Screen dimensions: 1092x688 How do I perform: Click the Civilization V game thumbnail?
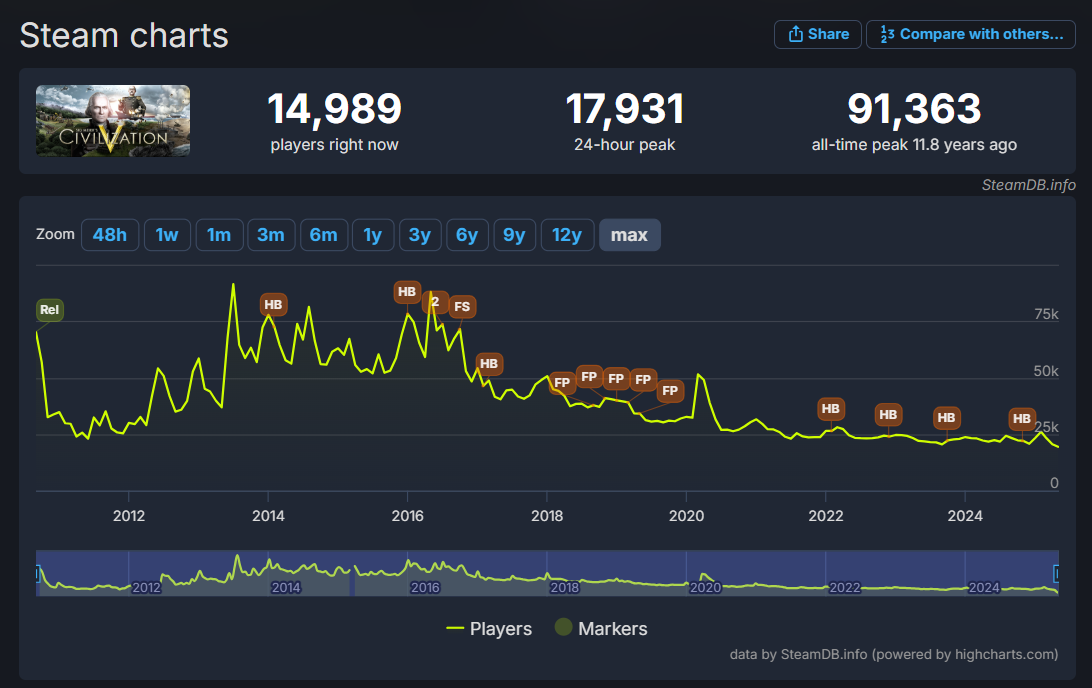pyautogui.click(x=113, y=120)
